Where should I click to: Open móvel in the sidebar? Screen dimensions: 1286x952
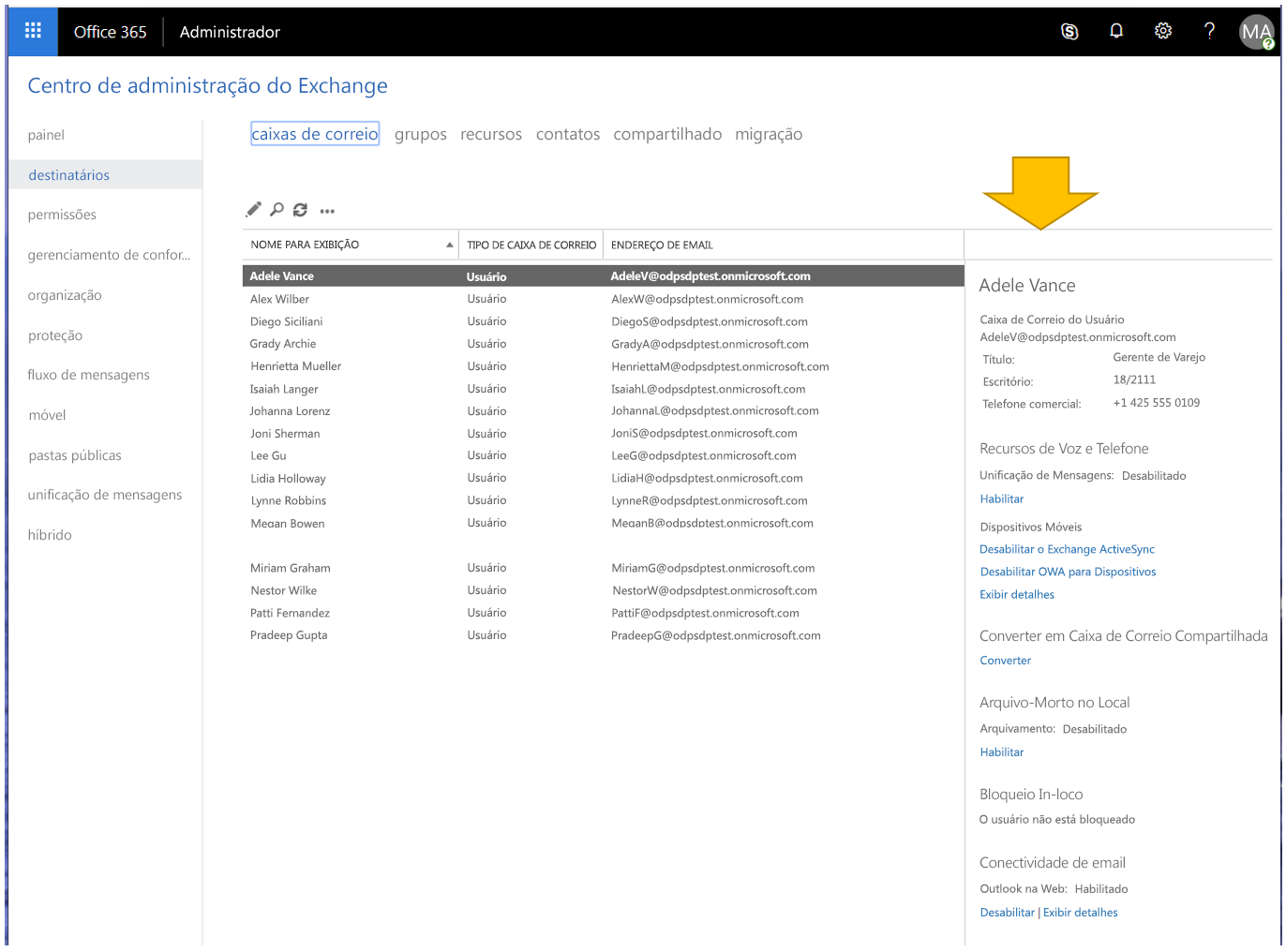47,415
